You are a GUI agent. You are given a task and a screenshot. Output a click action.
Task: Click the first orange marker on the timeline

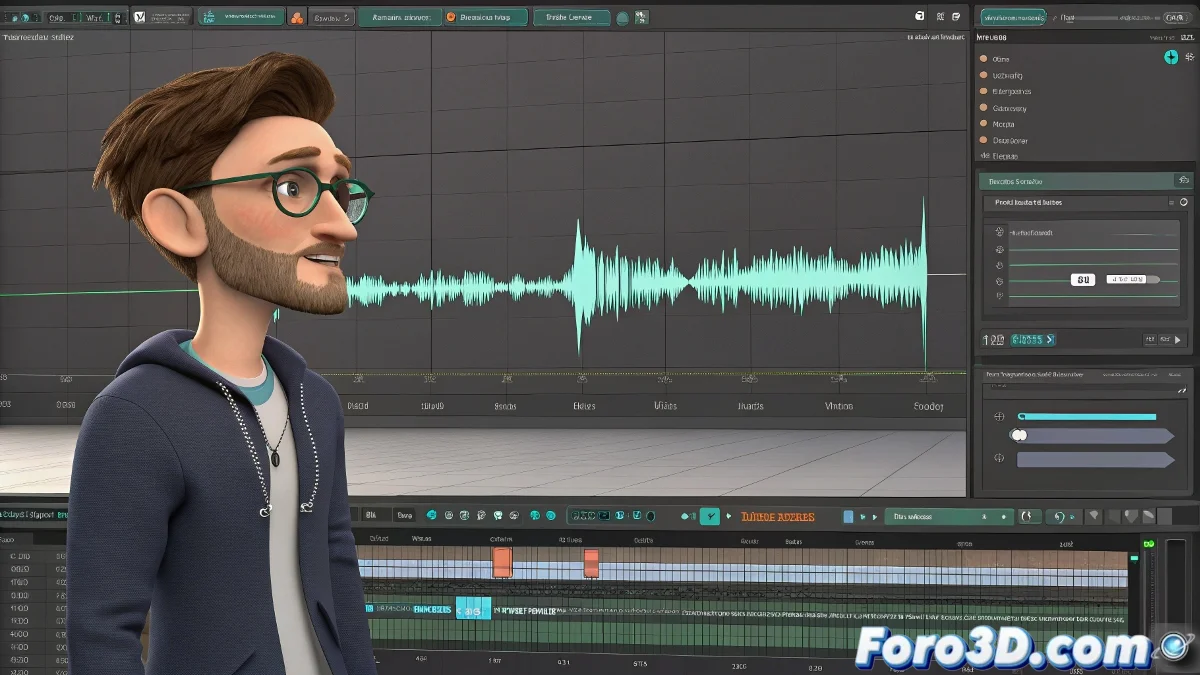[502, 561]
